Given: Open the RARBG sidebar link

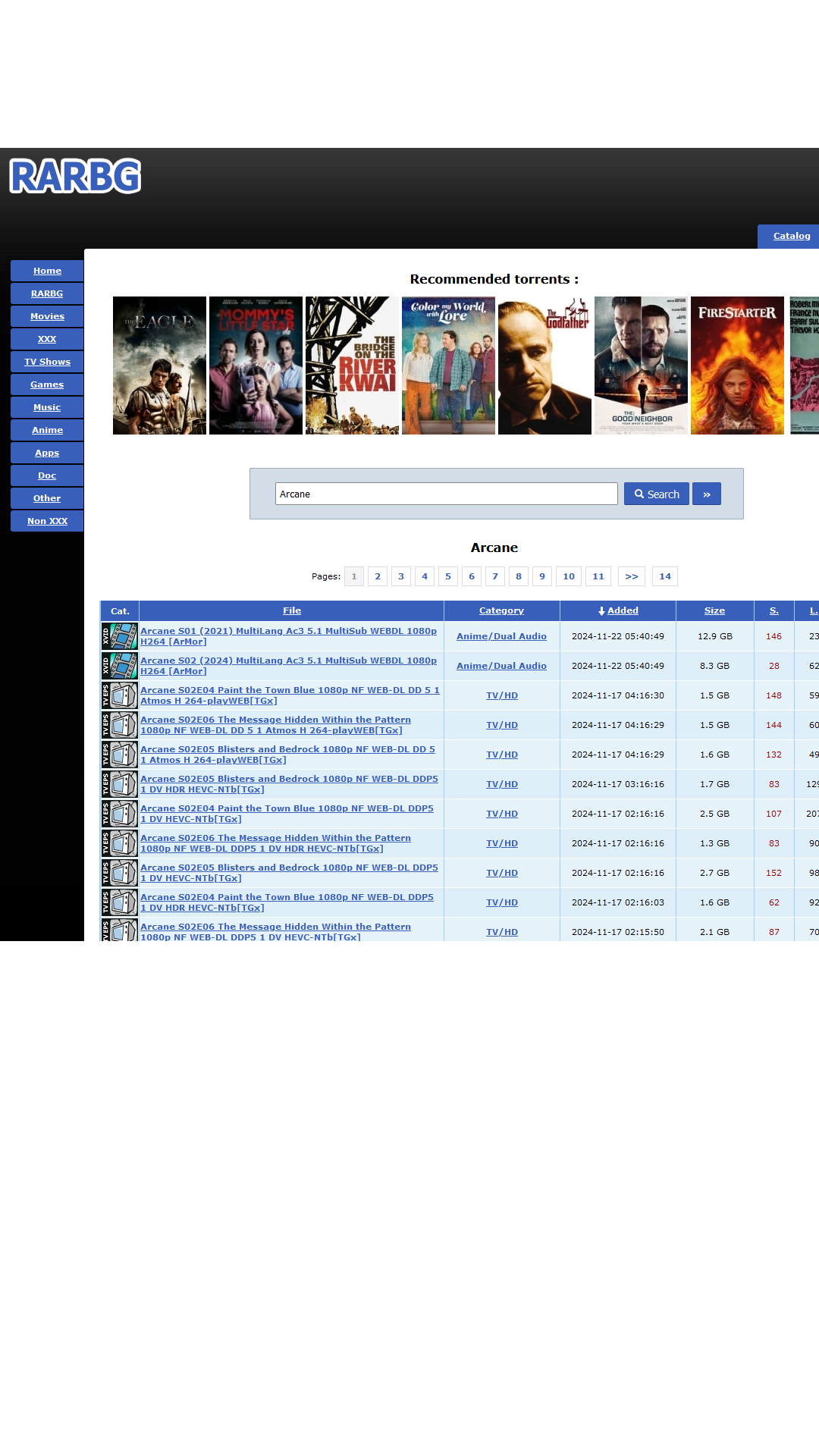Looking at the screenshot, I should coord(47,293).
